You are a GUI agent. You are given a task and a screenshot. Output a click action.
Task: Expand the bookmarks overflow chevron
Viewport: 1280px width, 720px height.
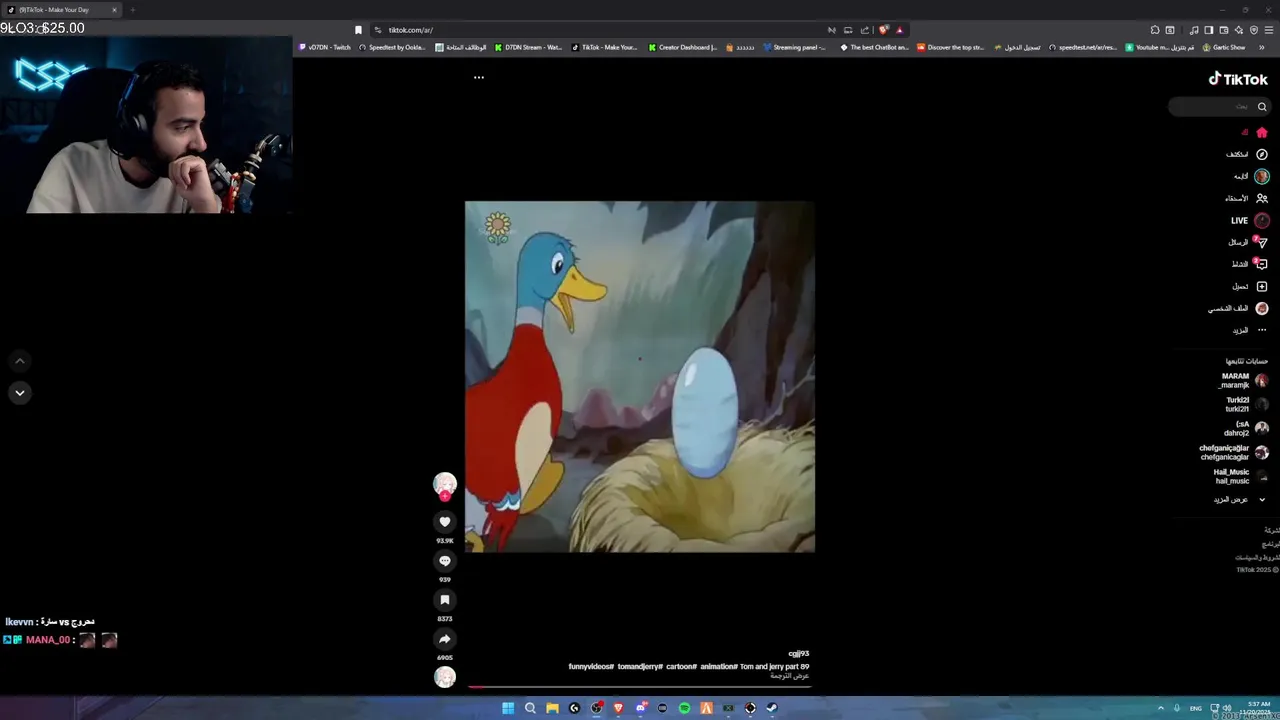[x=1262, y=47]
